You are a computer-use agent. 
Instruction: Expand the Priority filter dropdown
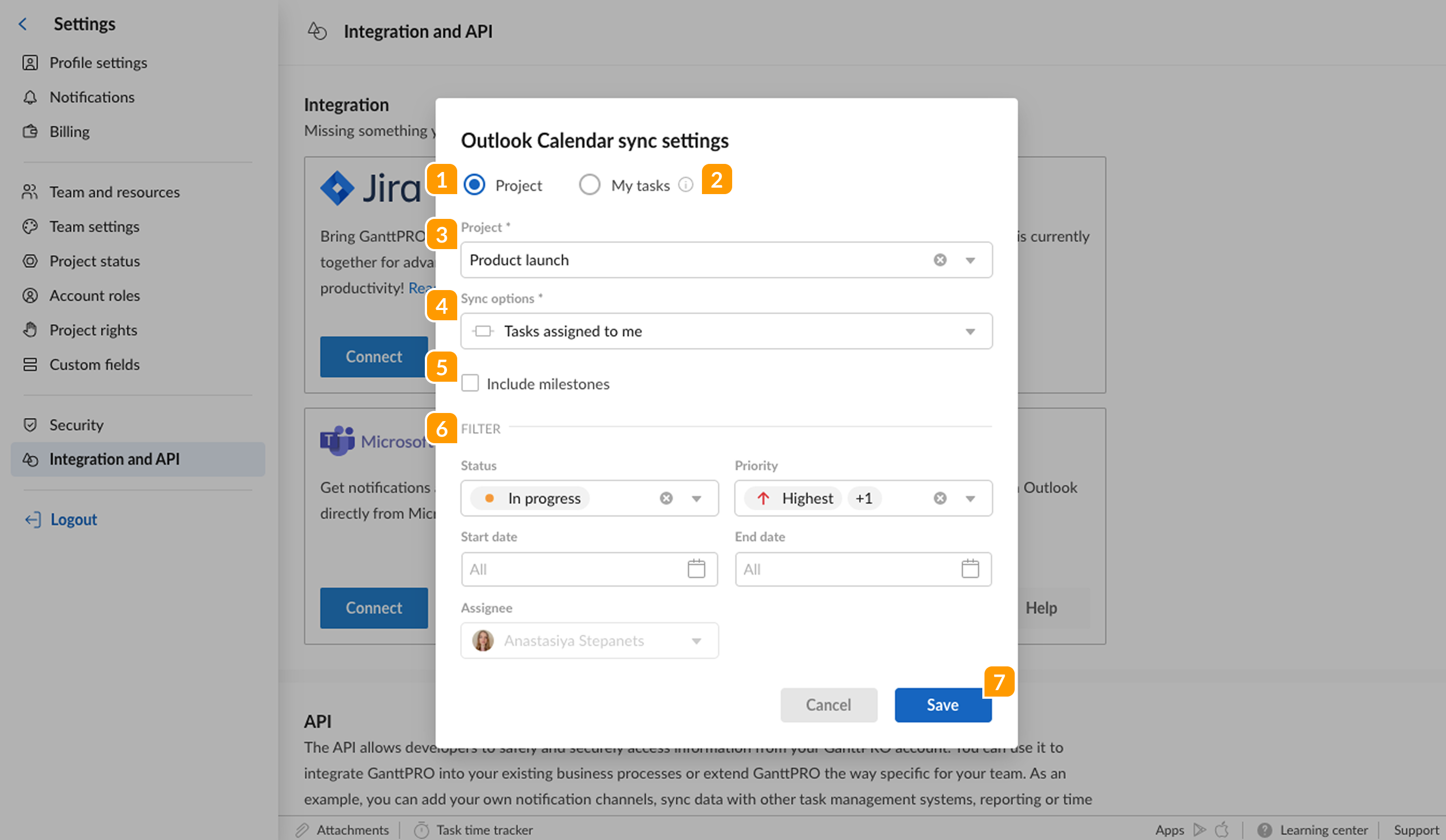pos(970,498)
